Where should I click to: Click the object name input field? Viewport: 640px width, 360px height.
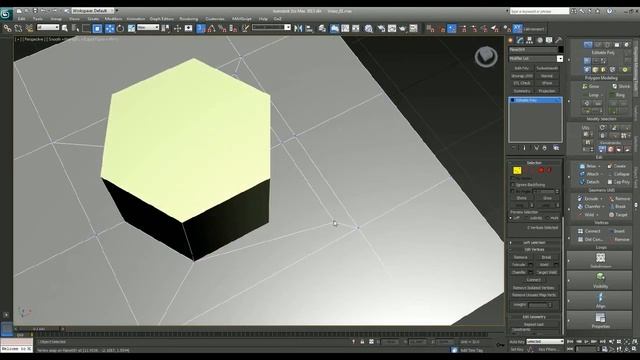tap(532, 49)
